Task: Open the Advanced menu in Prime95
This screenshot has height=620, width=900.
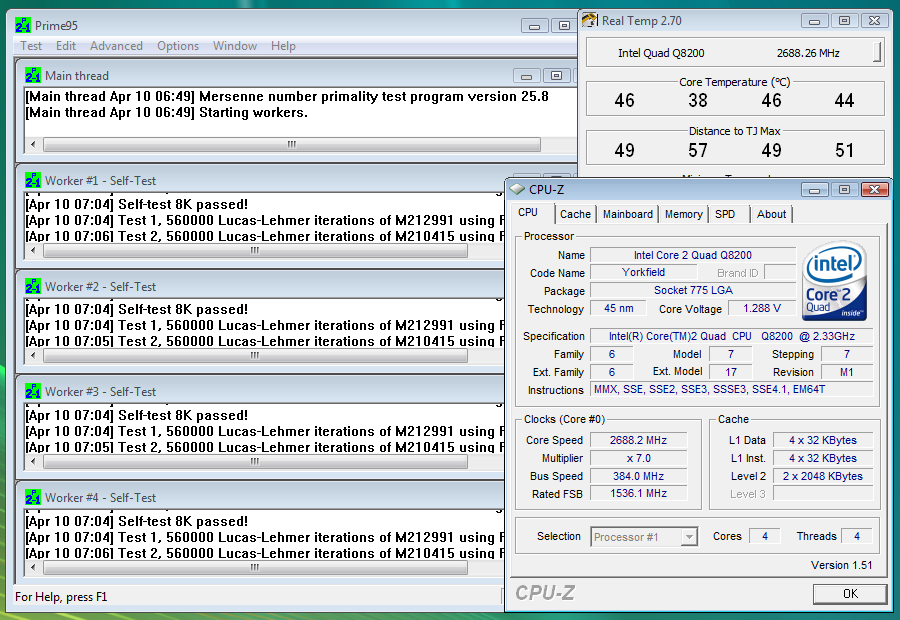Action: (116, 46)
